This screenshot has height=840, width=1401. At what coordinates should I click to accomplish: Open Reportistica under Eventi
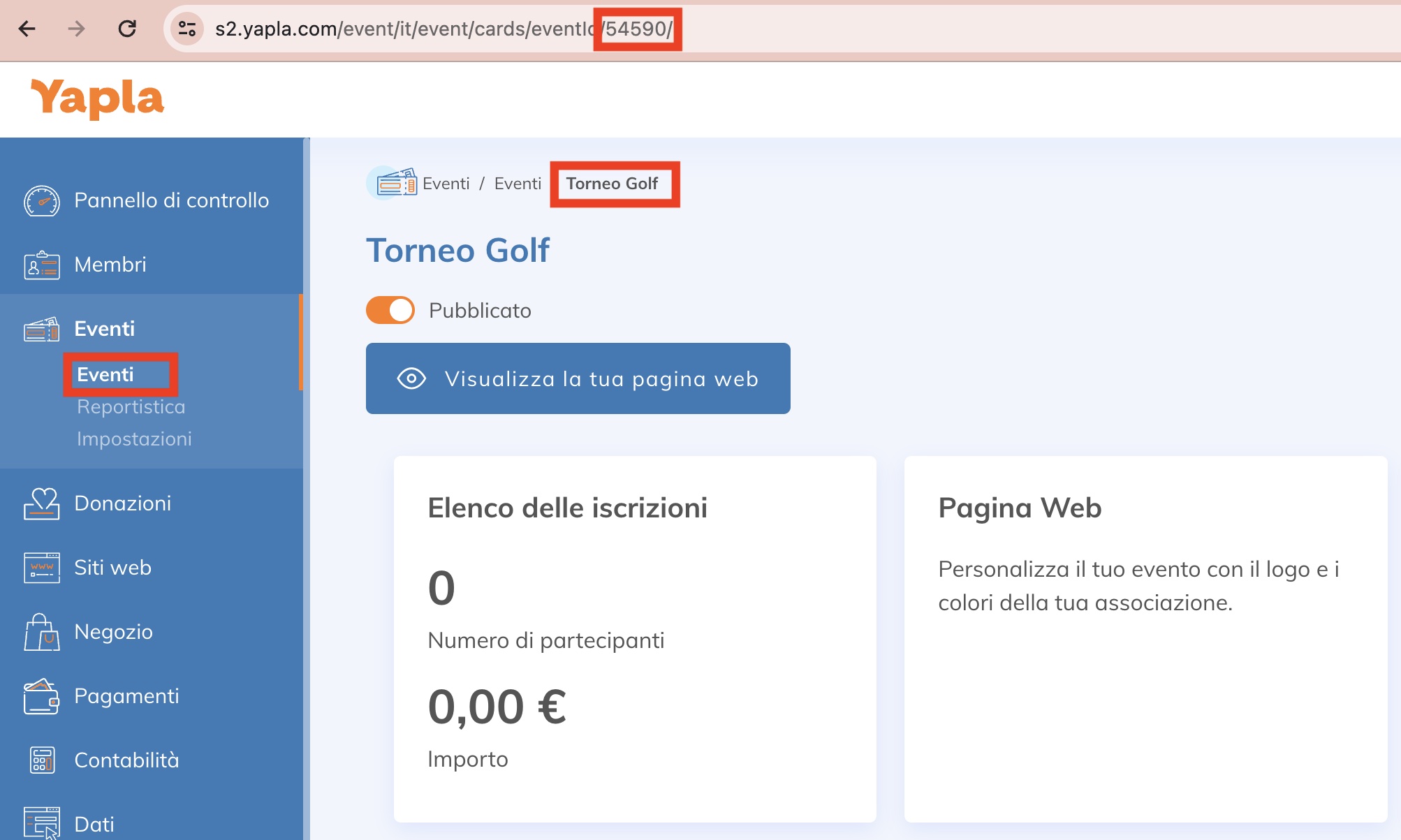coord(131,406)
